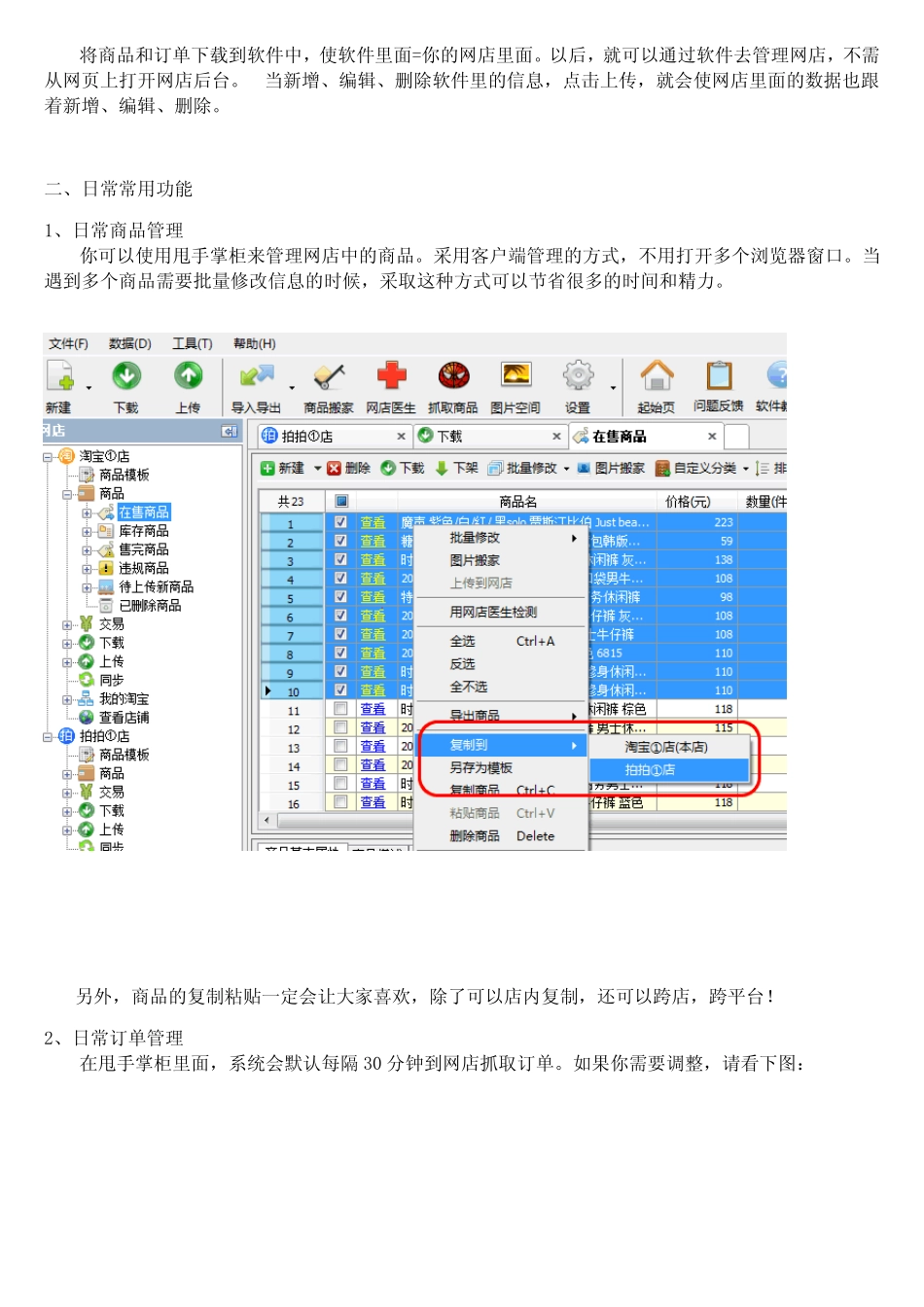This screenshot has width=924, height=1307.
Task: Collapse the 商品 node under 淘宝①店
Action: click(x=68, y=494)
